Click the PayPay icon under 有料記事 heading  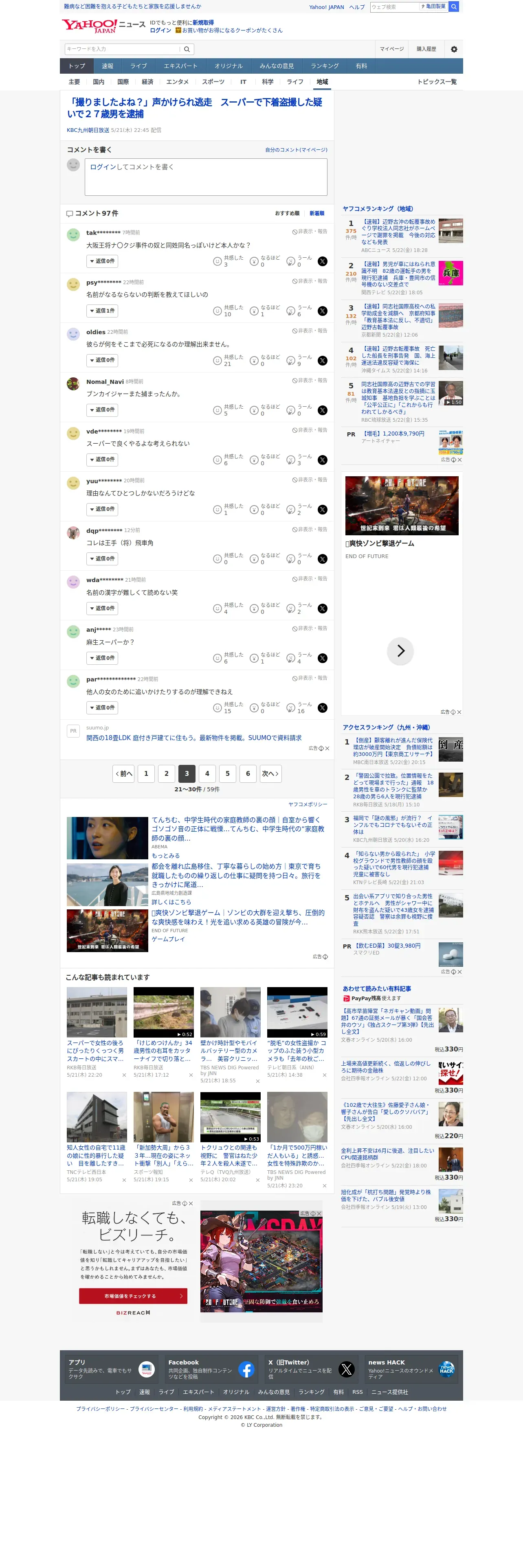(x=347, y=998)
